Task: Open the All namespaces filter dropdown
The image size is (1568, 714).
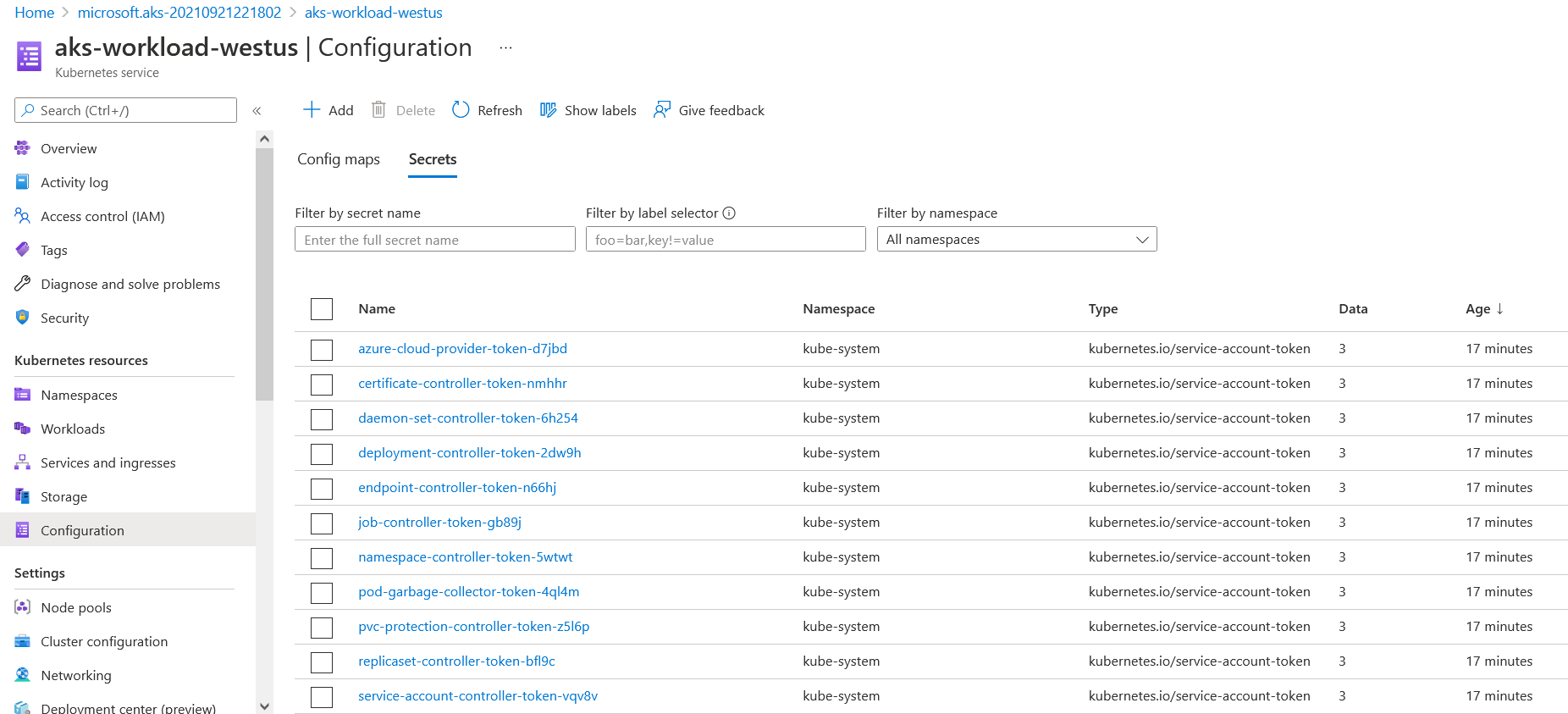Action: (1017, 240)
